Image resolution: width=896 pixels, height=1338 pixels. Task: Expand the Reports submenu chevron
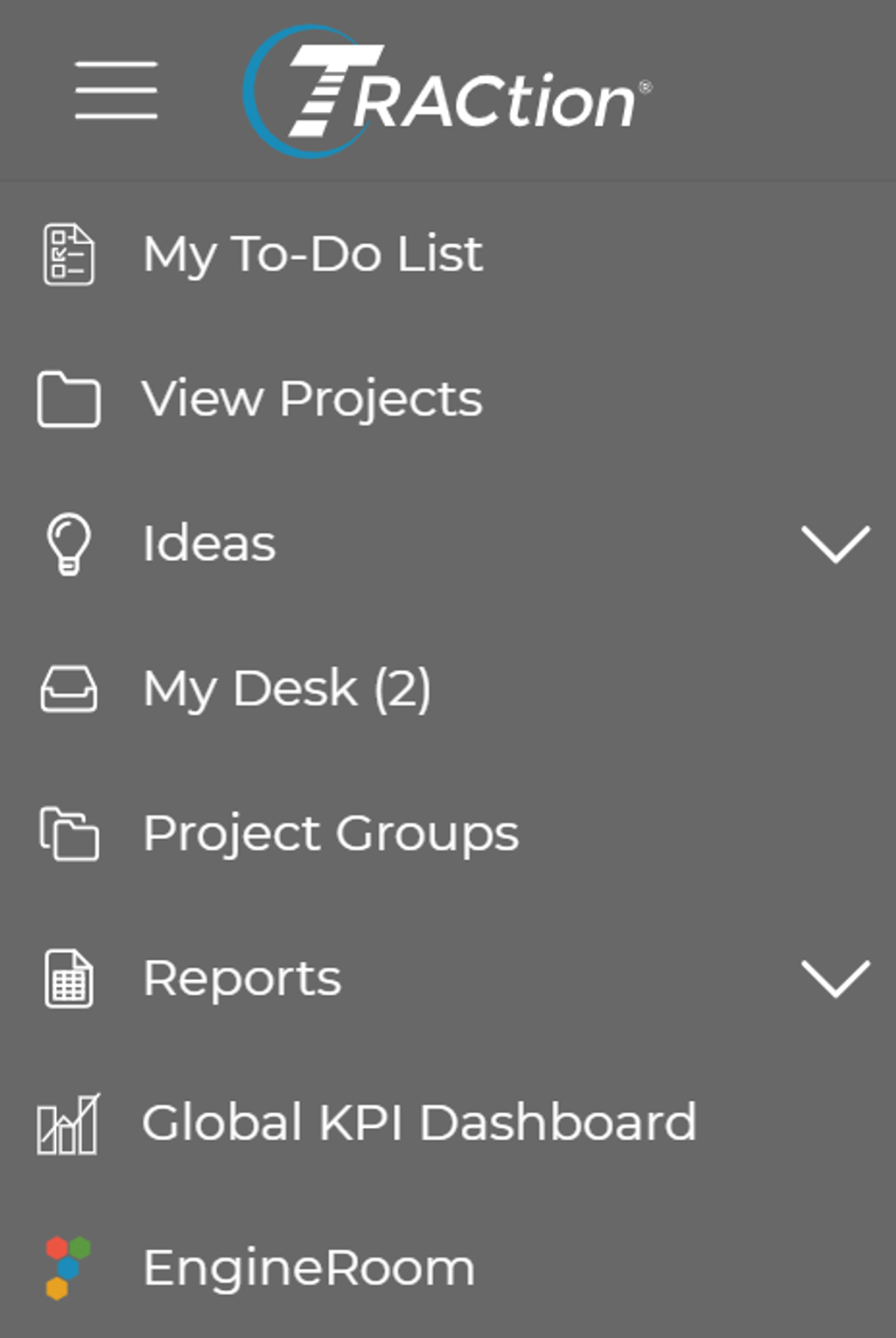pyautogui.click(x=836, y=978)
